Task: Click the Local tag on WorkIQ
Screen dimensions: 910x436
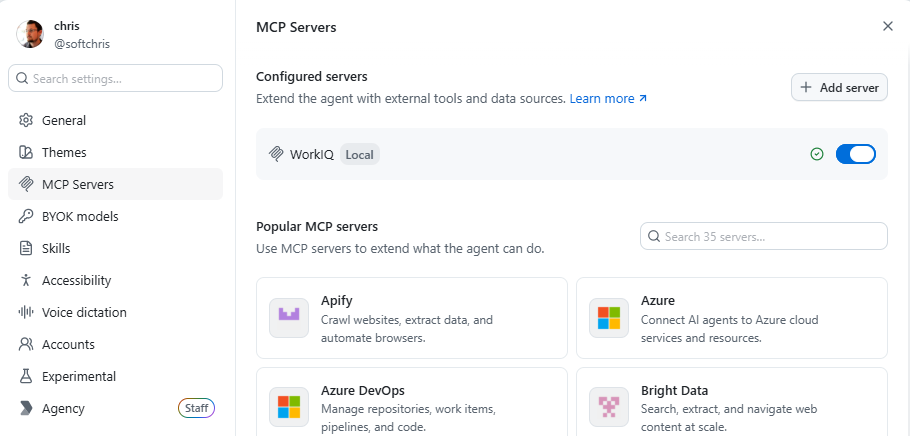Action: coord(359,154)
